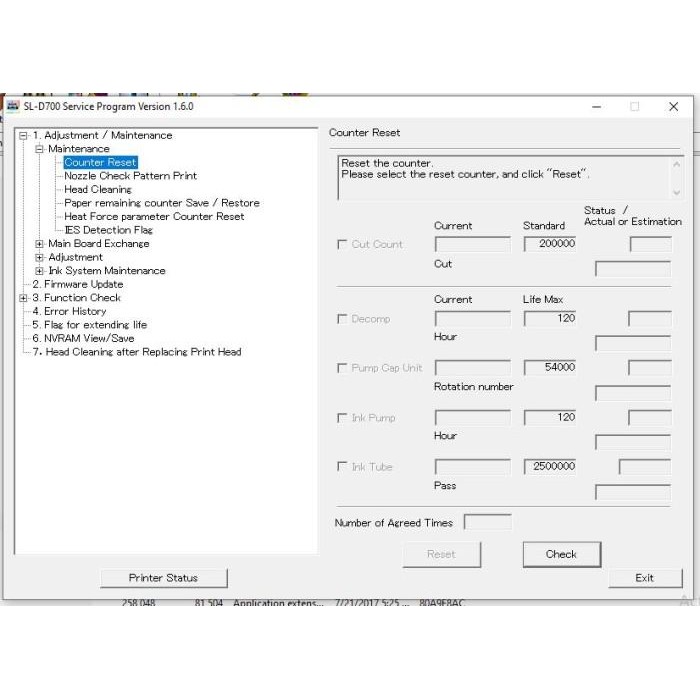Expand Ink System Maintenance node

pyautogui.click(x=39, y=271)
